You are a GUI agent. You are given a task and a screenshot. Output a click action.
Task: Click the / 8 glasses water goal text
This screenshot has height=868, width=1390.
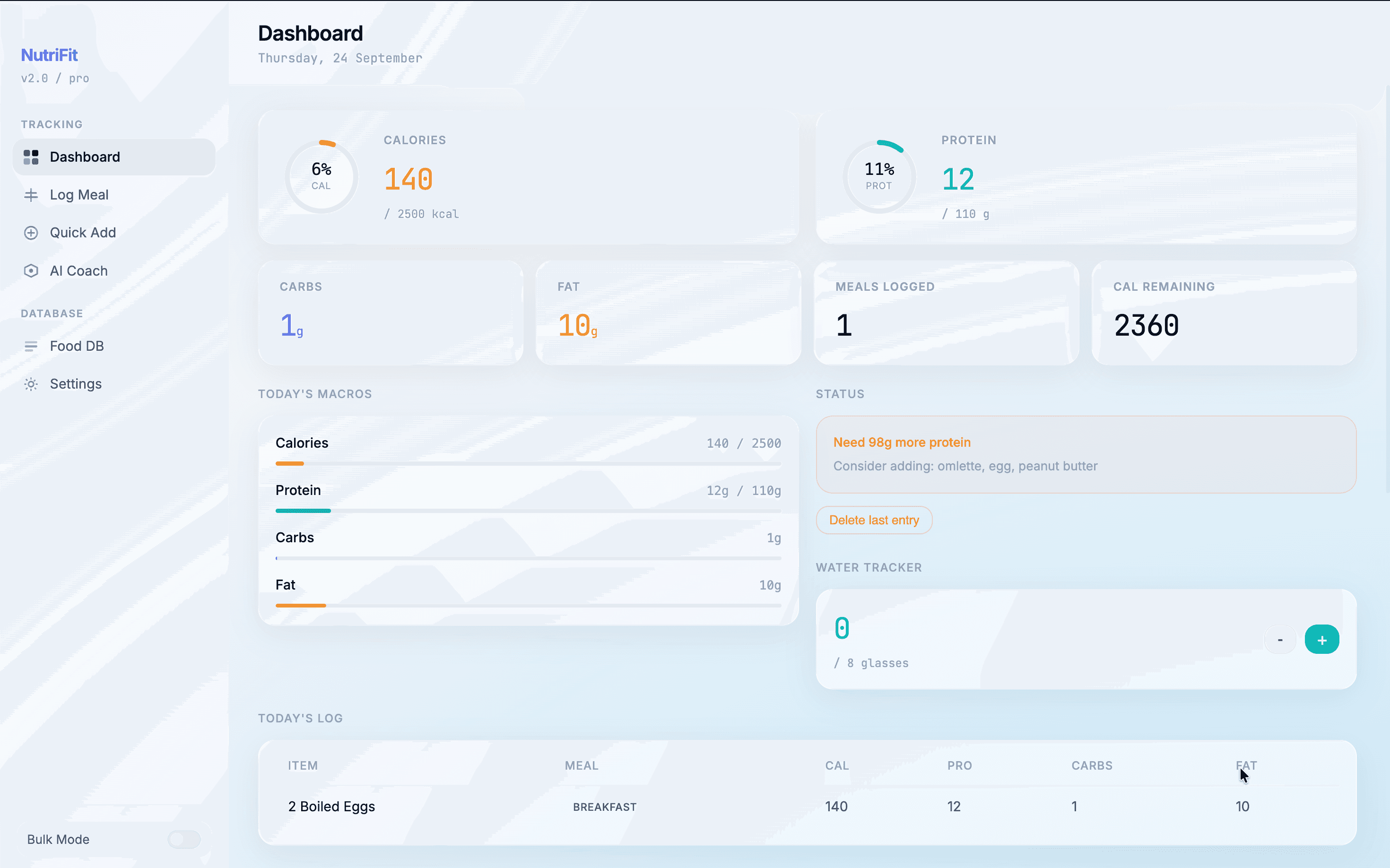tap(871, 663)
